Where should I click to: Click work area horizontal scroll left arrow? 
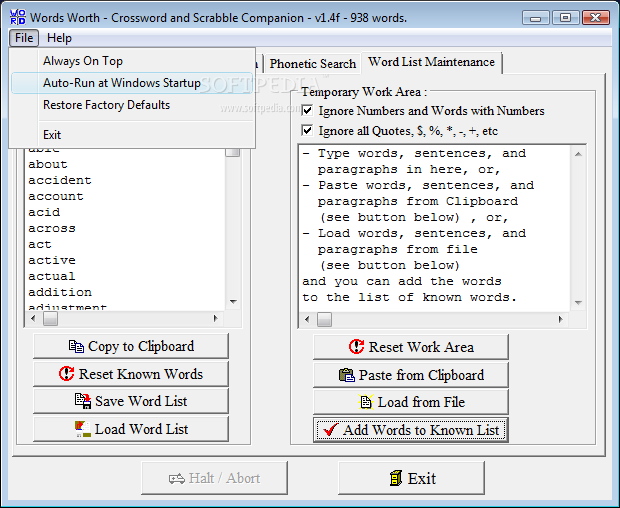(x=307, y=319)
